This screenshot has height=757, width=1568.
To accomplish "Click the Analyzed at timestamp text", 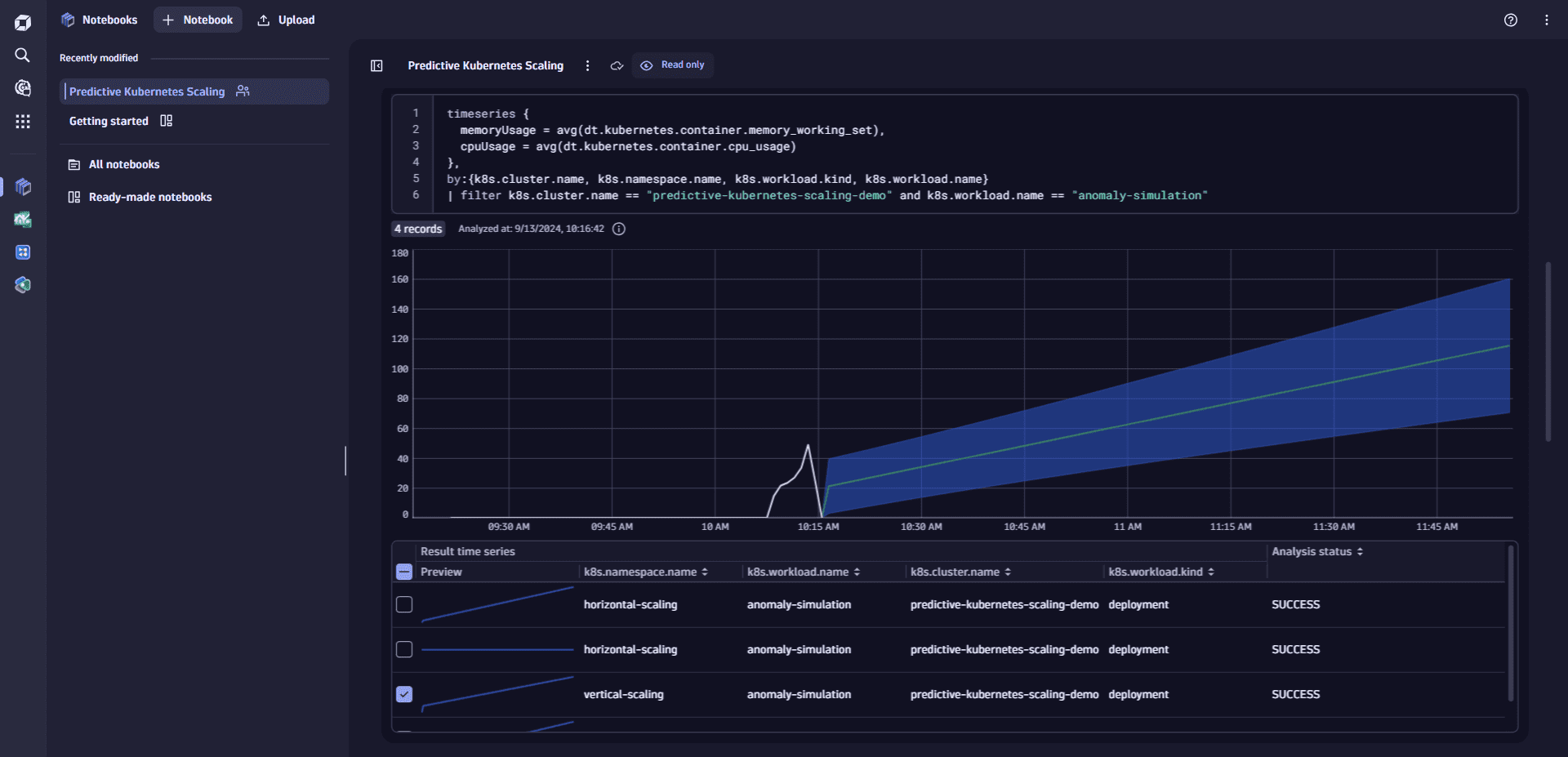I will point(531,229).
